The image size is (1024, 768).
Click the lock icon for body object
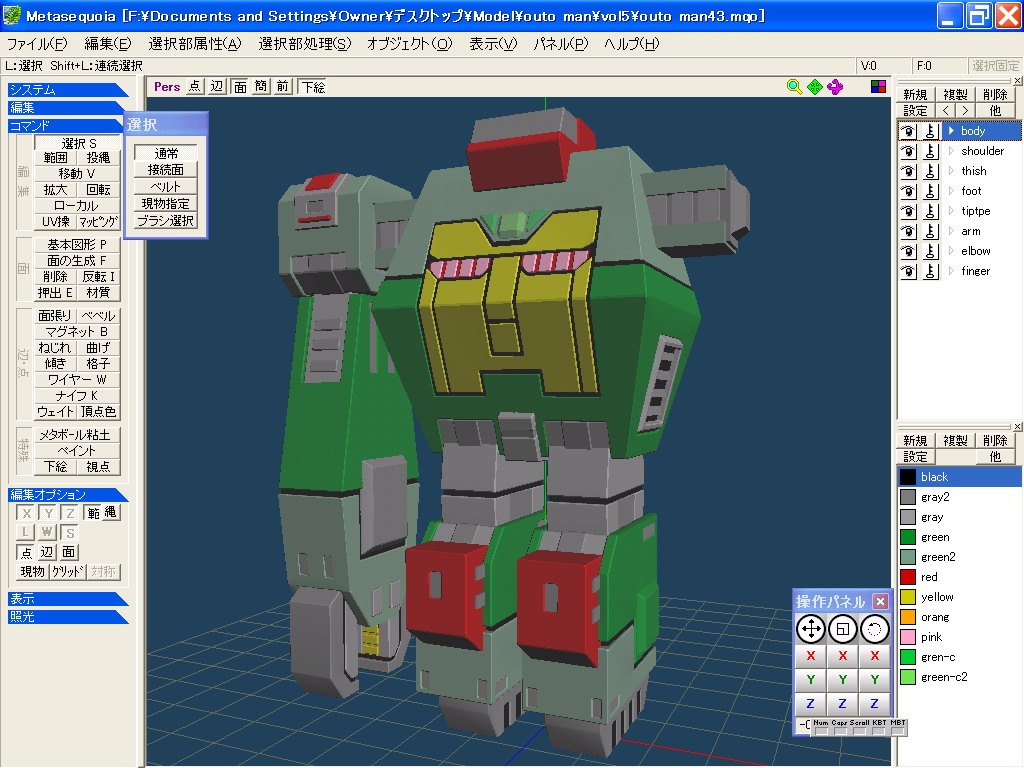click(930, 131)
